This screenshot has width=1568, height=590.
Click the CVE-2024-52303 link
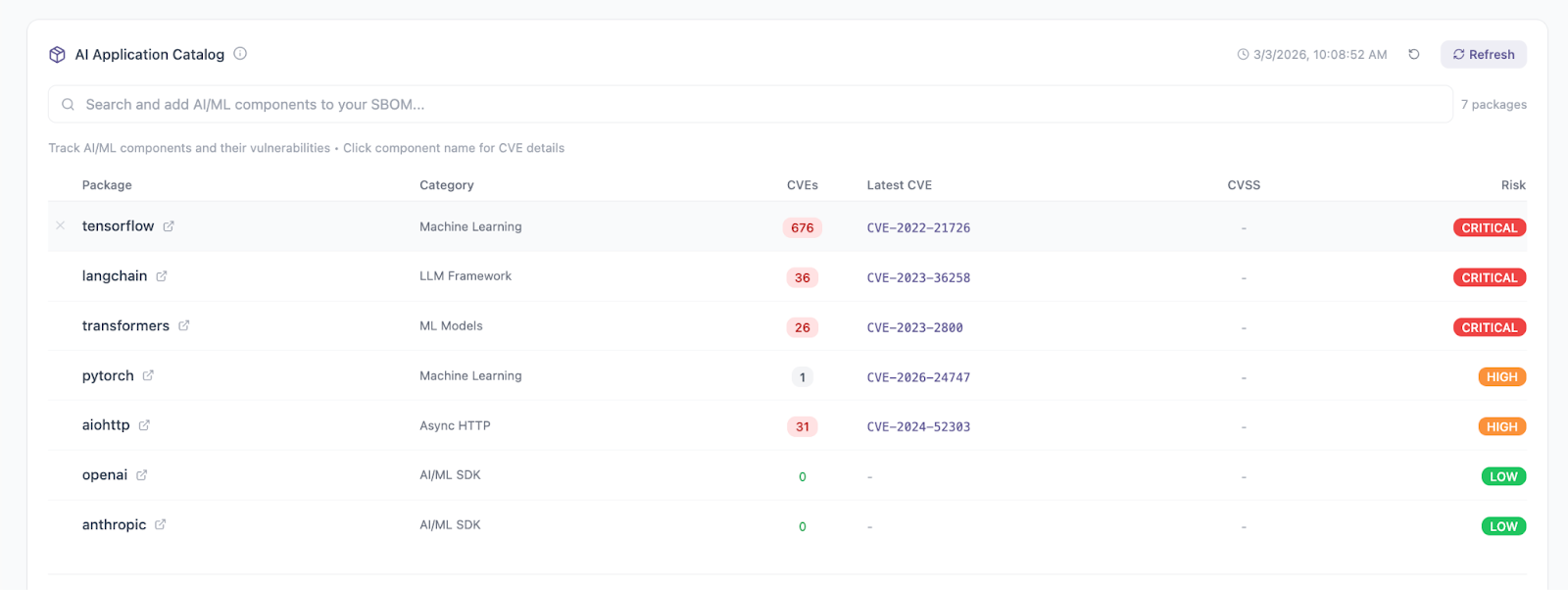918,427
